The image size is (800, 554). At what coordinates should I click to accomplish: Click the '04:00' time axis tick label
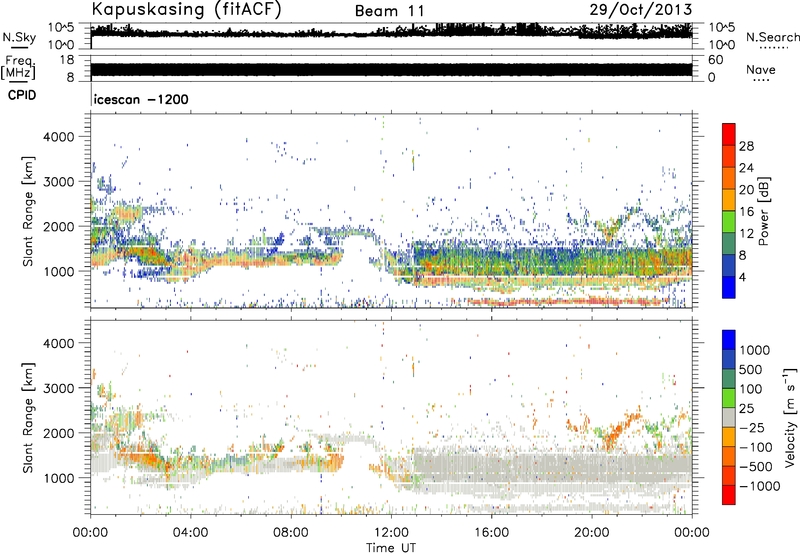click(190, 533)
